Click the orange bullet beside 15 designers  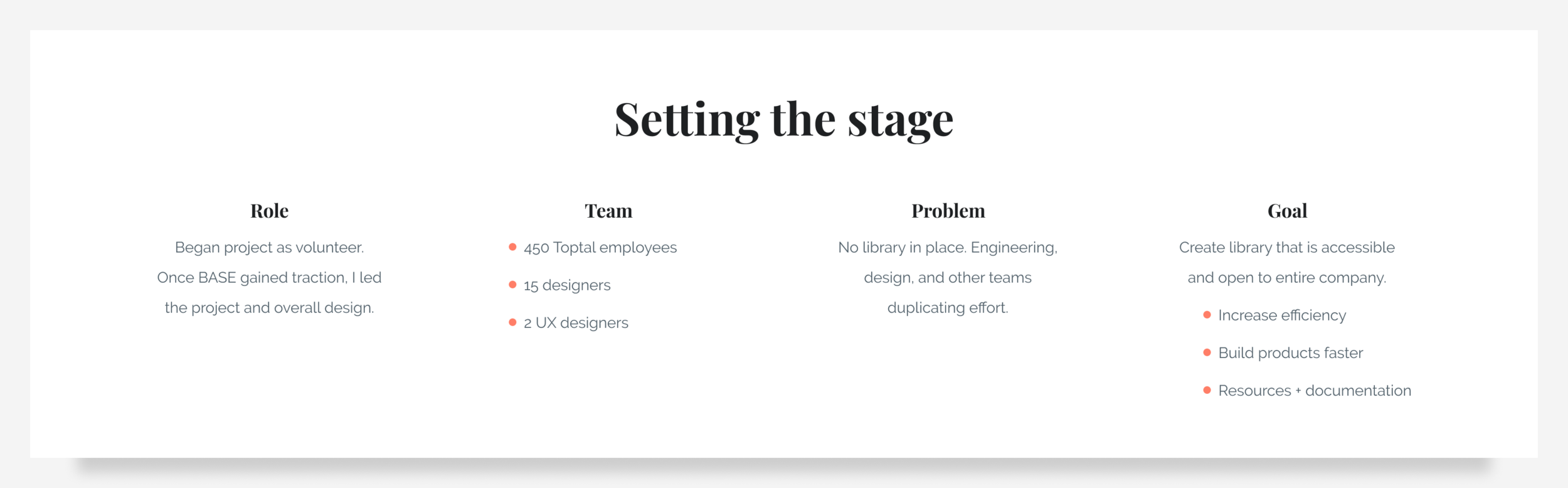(x=512, y=285)
